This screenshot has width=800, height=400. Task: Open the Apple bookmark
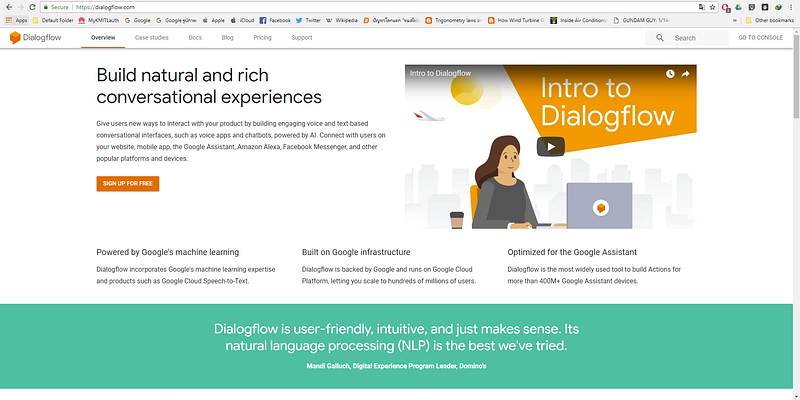point(213,20)
